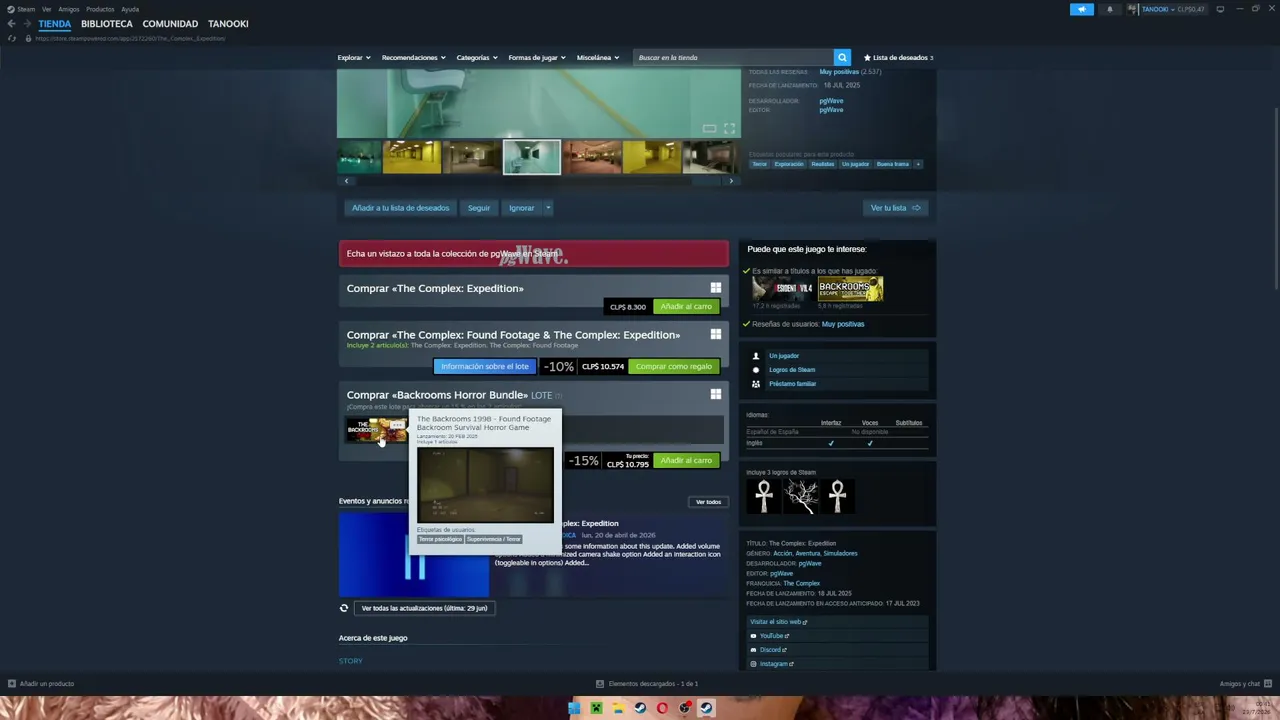Click into the store search field

[734, 58]
